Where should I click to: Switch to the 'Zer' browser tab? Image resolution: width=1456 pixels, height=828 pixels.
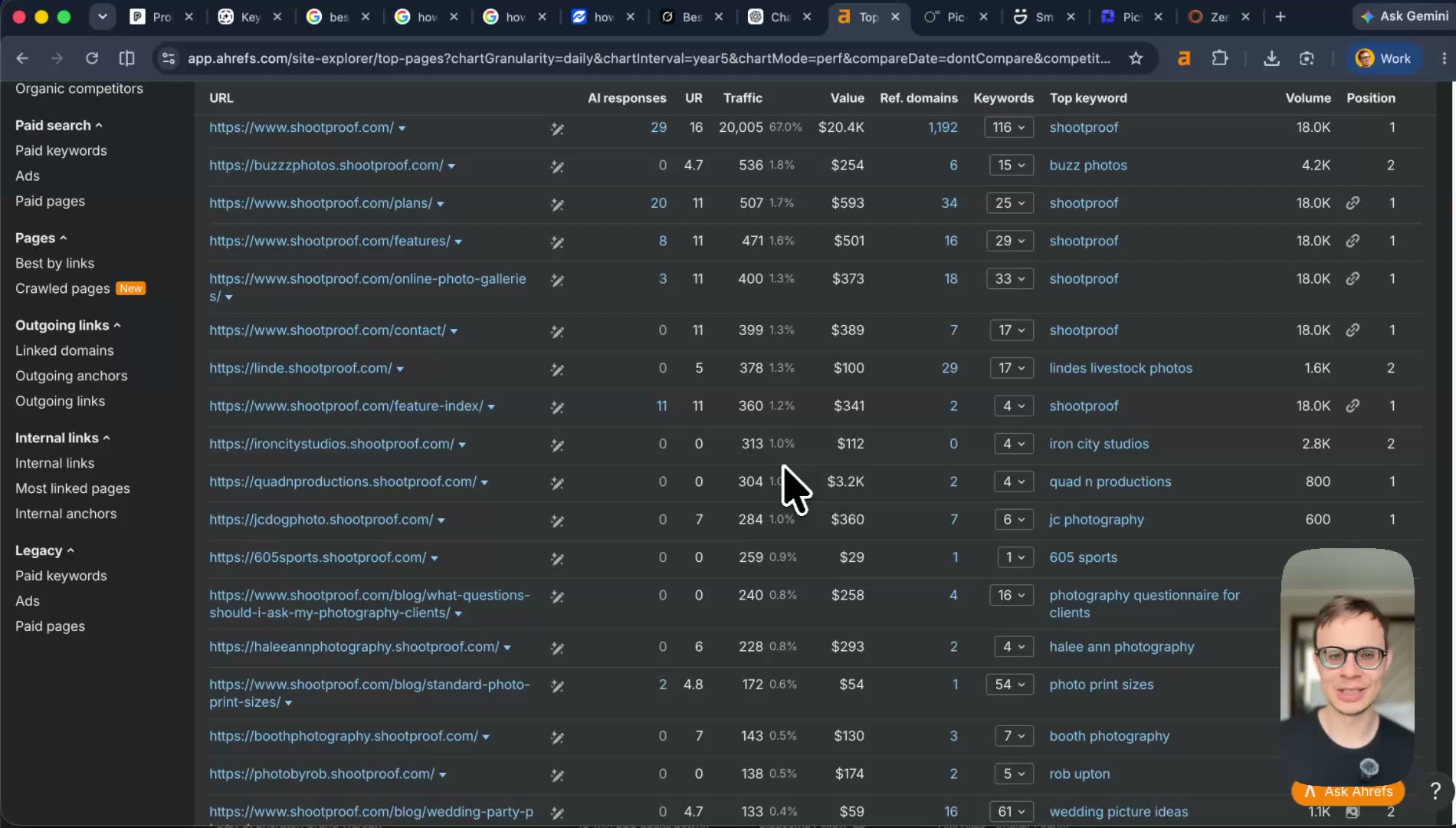[1218, 17]
